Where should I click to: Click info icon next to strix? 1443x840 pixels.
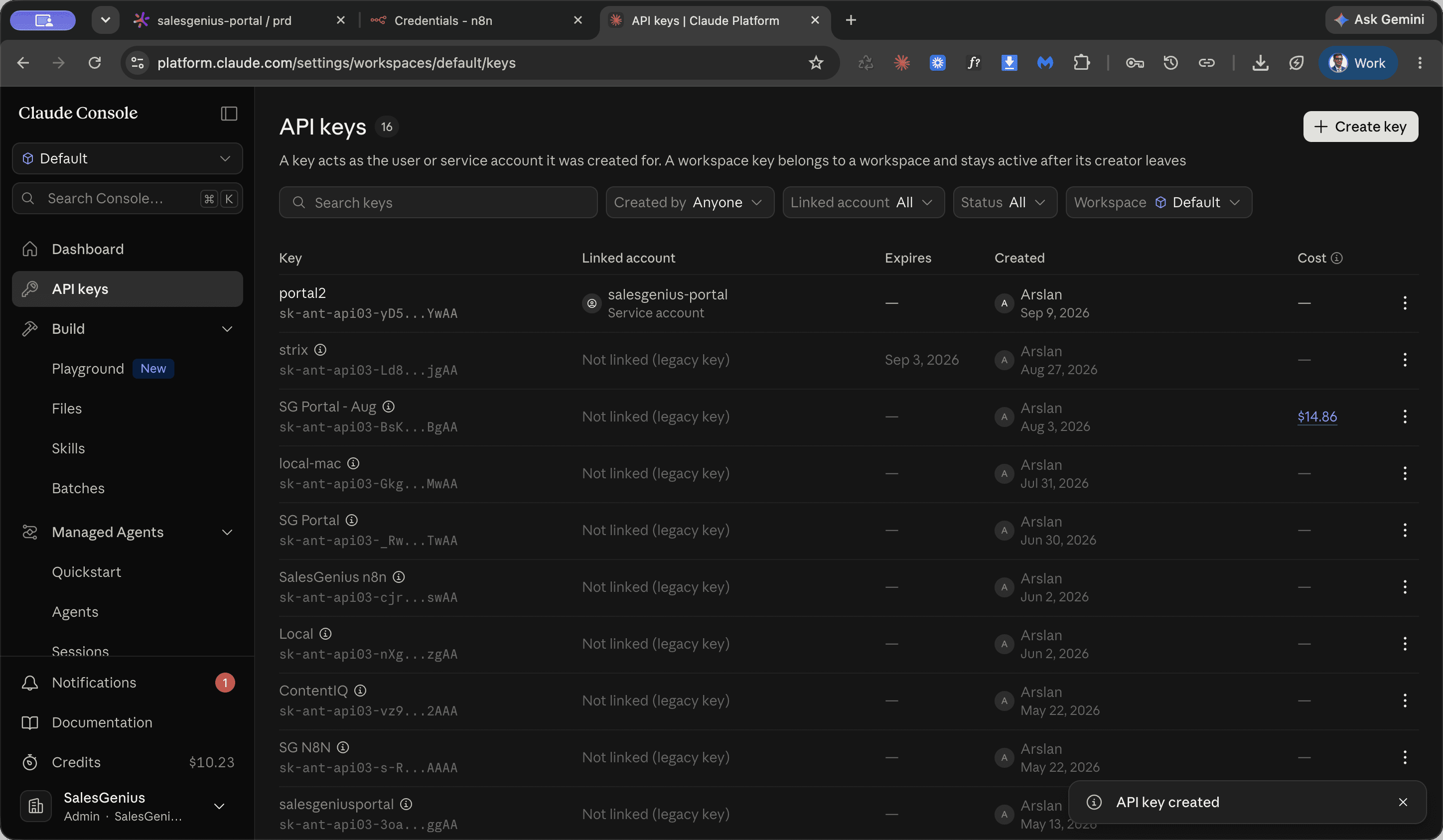click(x=320, y=349)
